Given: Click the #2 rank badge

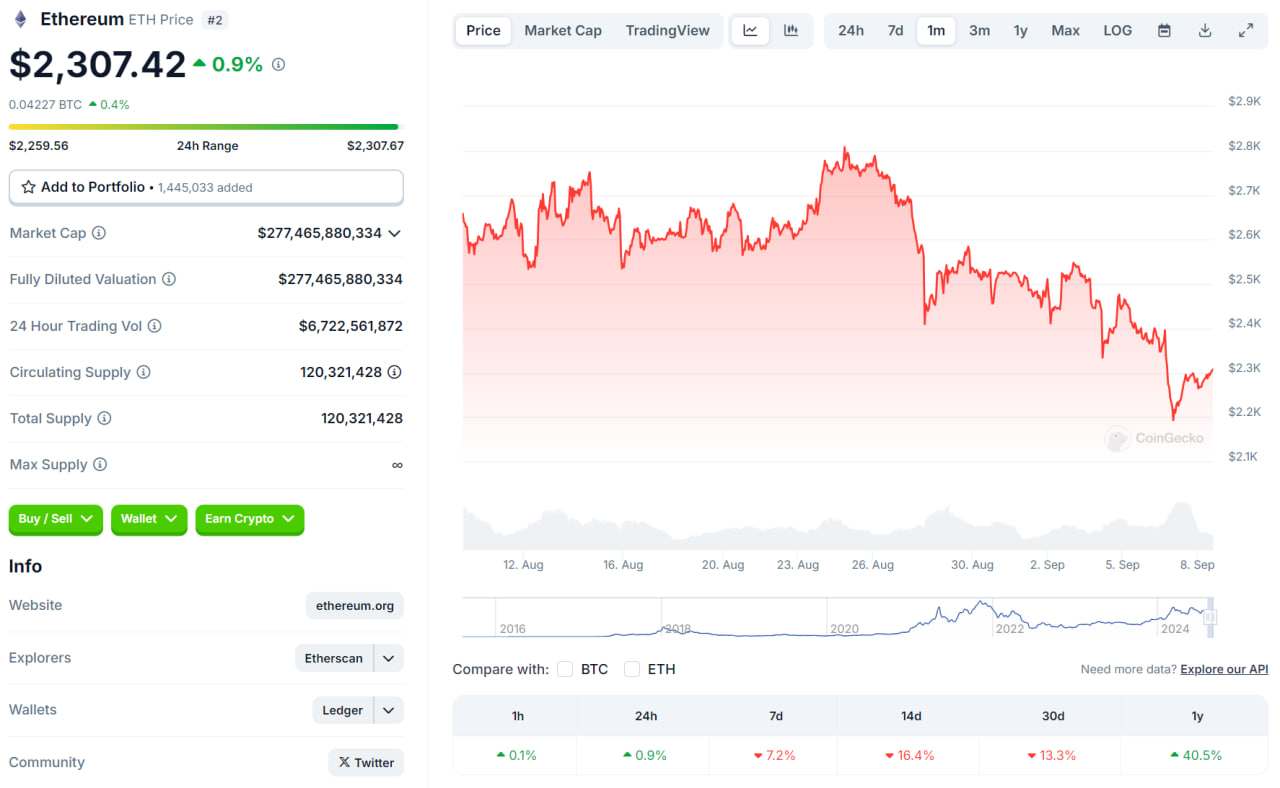Looking at the screenshot, I should 214,20.
